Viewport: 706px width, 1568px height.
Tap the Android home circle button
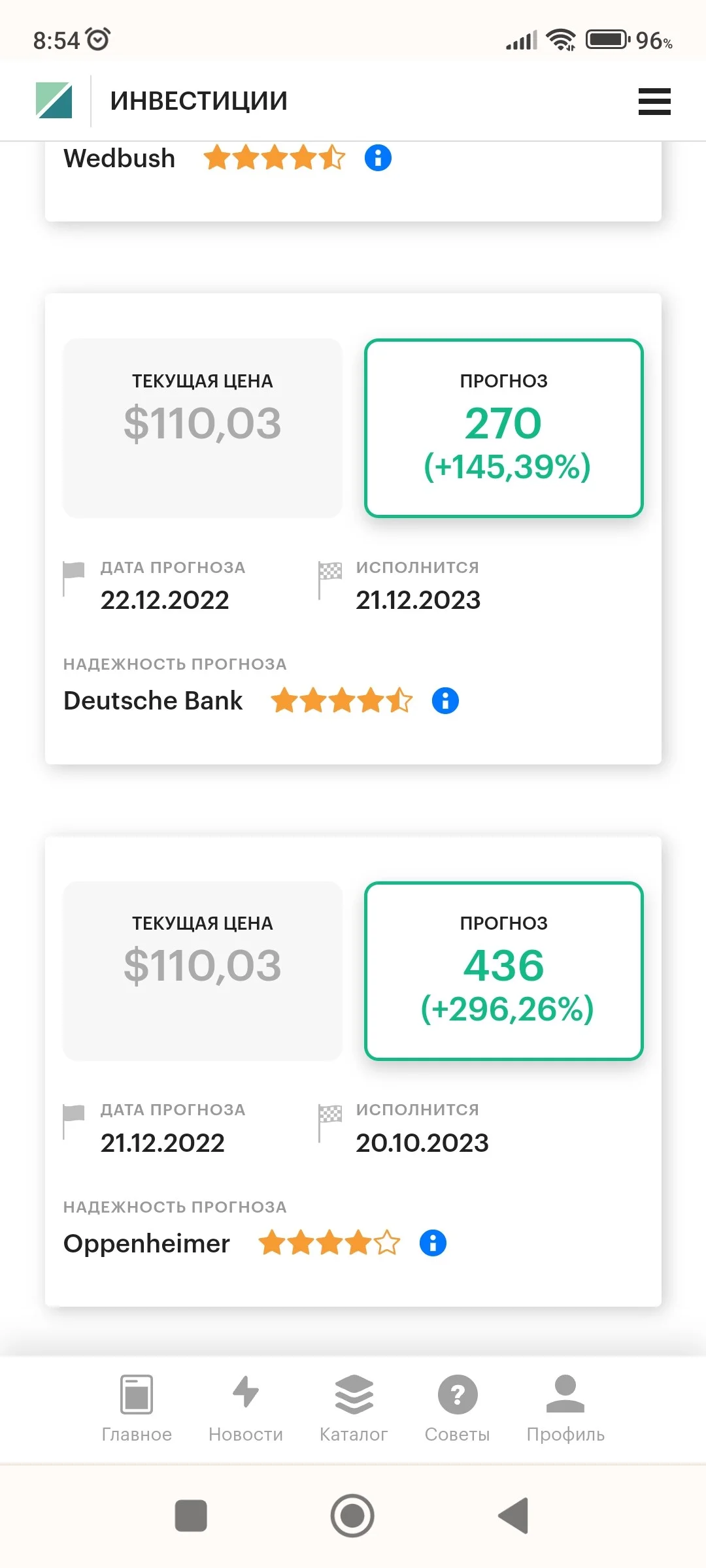tap(352, 1515)
